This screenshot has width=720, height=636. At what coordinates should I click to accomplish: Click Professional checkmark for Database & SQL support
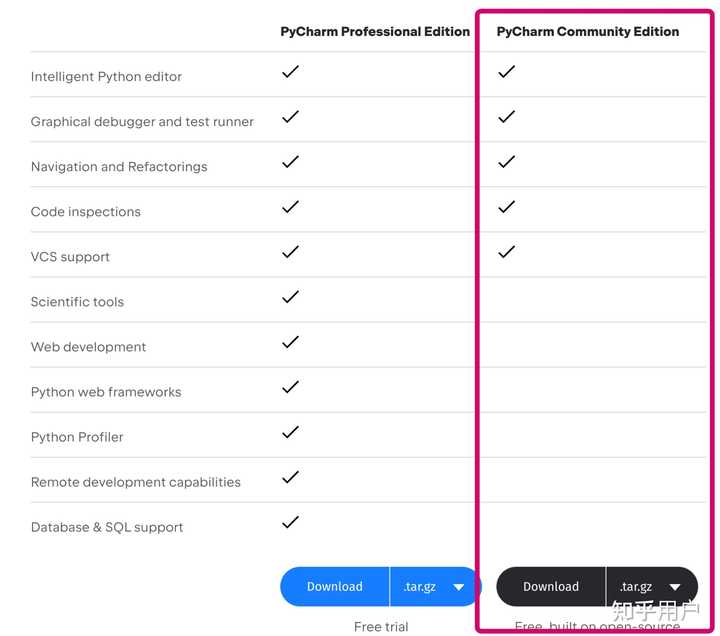pos(290,522)
